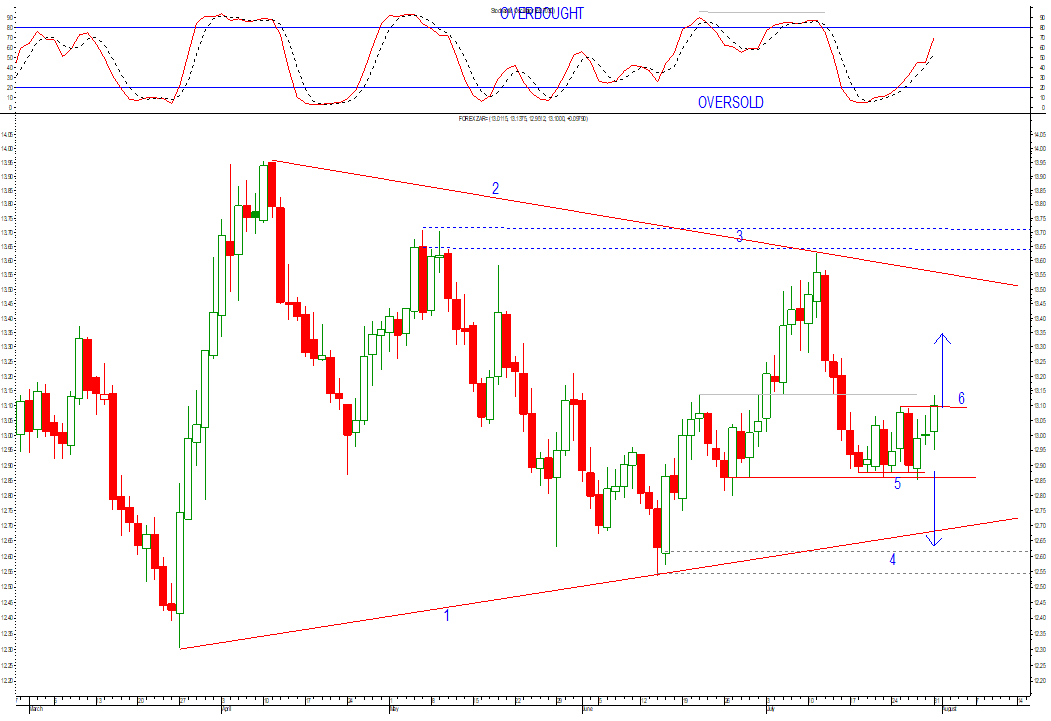Expand the upper dashed blue resistance level

pos(600,227)
